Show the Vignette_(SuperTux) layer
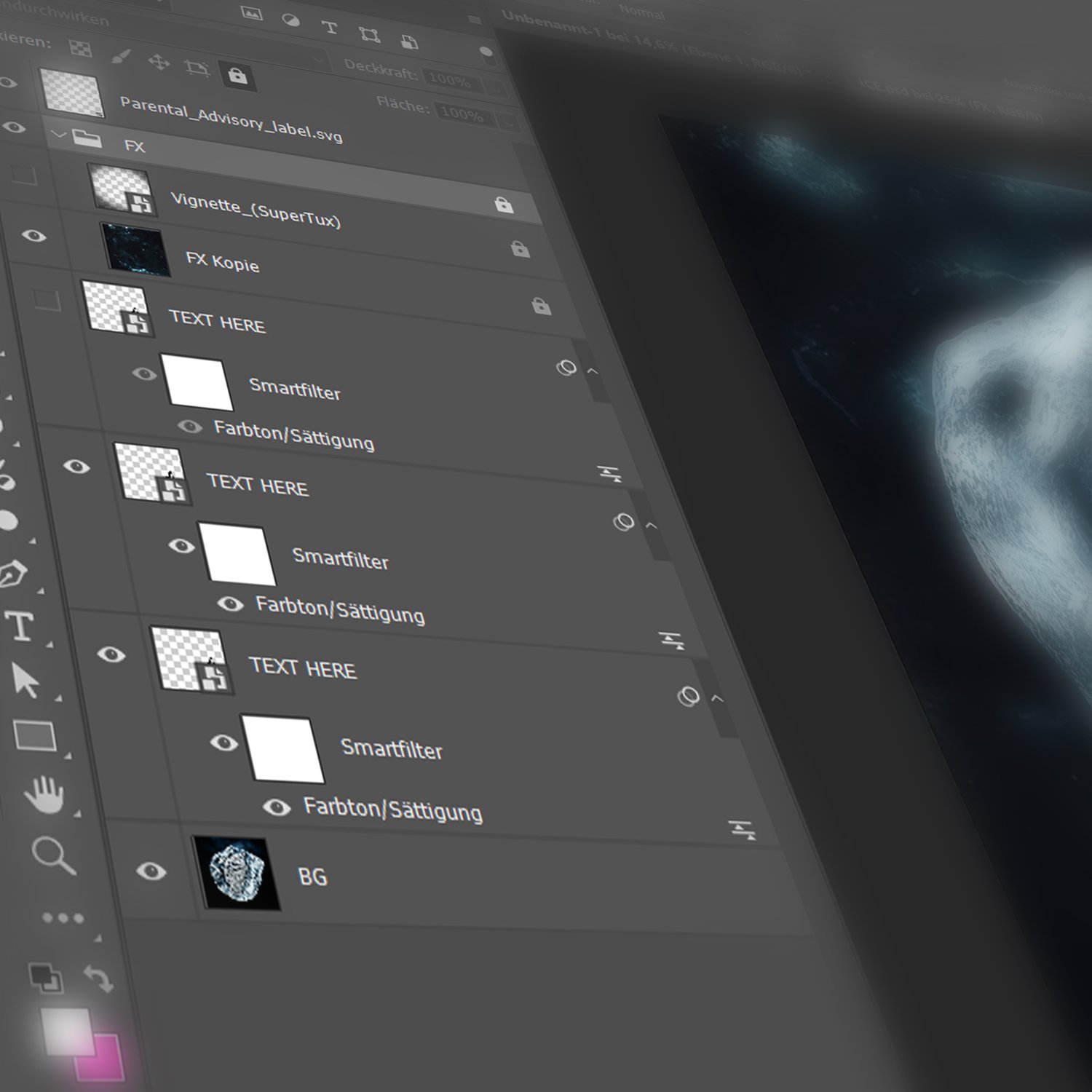 tap(23, 175)
